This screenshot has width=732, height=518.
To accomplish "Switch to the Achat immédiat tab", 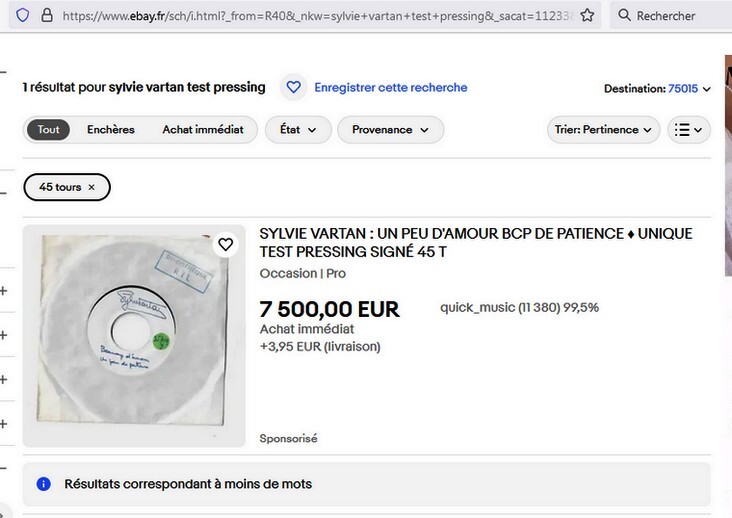I will point(203,130).
